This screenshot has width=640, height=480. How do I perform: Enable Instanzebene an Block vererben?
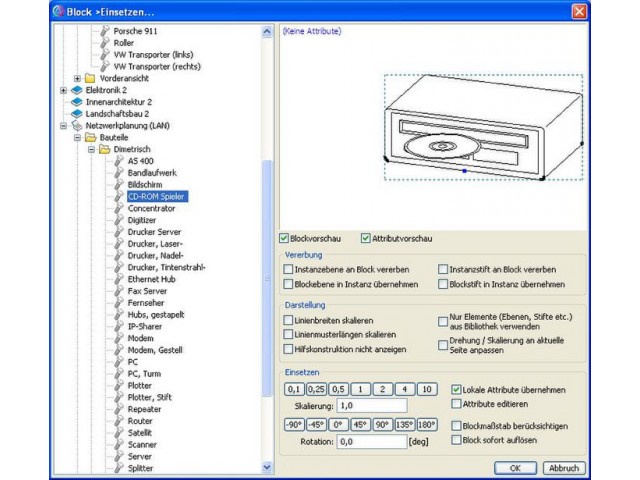(288, 269)
